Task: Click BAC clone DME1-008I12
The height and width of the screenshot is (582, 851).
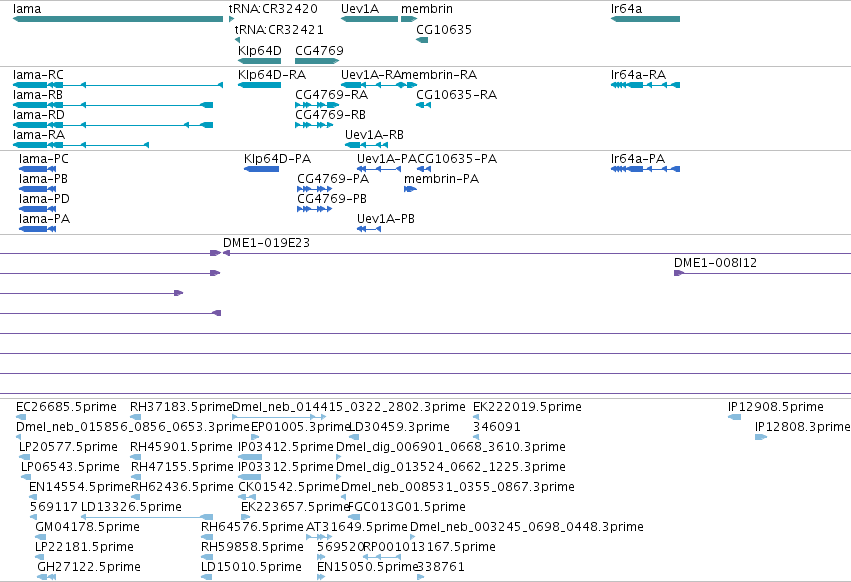Action: tap(715, 263)
